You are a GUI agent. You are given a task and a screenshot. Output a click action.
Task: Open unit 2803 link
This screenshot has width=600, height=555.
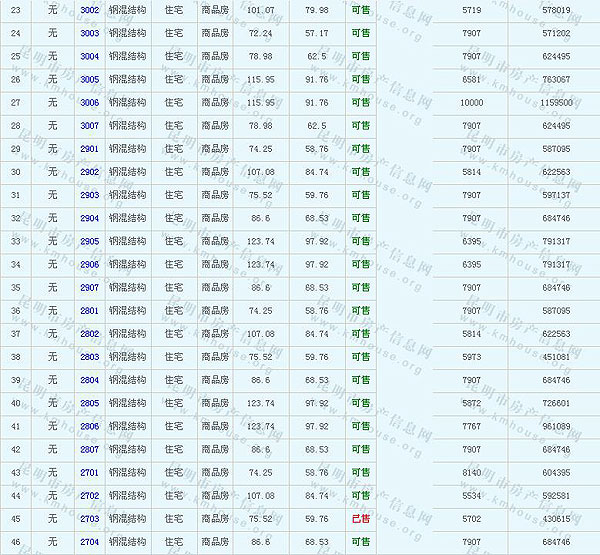pyautogui.click(x=89, y=357)
